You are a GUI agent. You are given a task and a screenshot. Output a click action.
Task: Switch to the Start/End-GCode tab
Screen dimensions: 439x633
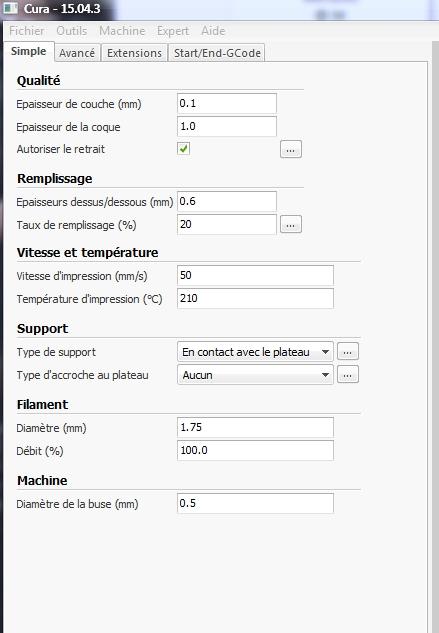coord(217,53)
